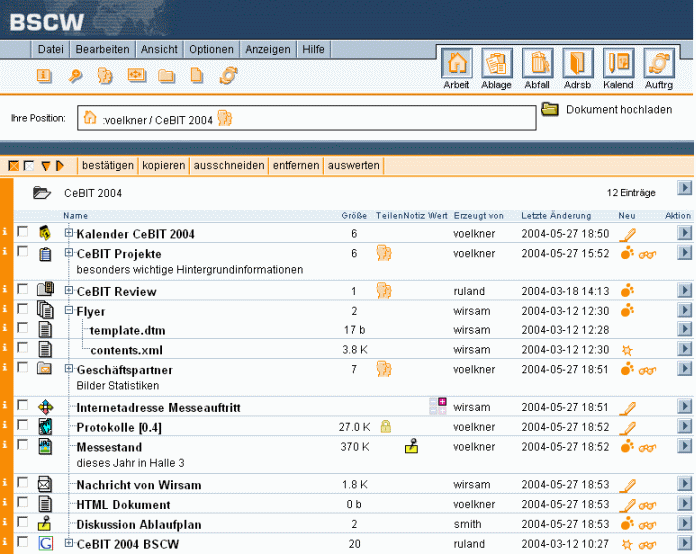Image resolution: width=696 pixels, height=554 pixels.
Task: Open the Abfall trash icon
Action: pos(538,64)
